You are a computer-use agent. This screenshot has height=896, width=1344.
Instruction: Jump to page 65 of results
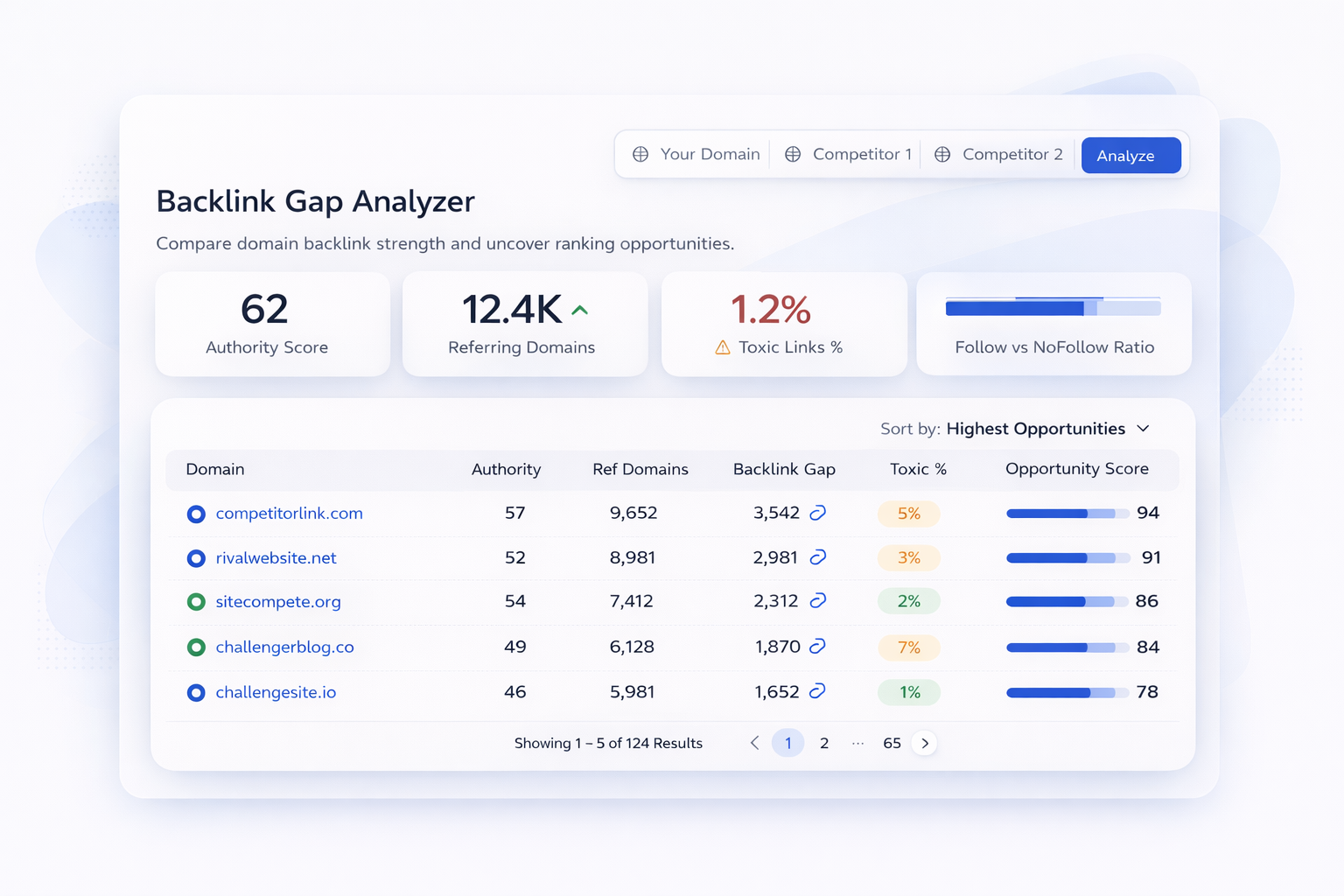[x=892, y=743]
